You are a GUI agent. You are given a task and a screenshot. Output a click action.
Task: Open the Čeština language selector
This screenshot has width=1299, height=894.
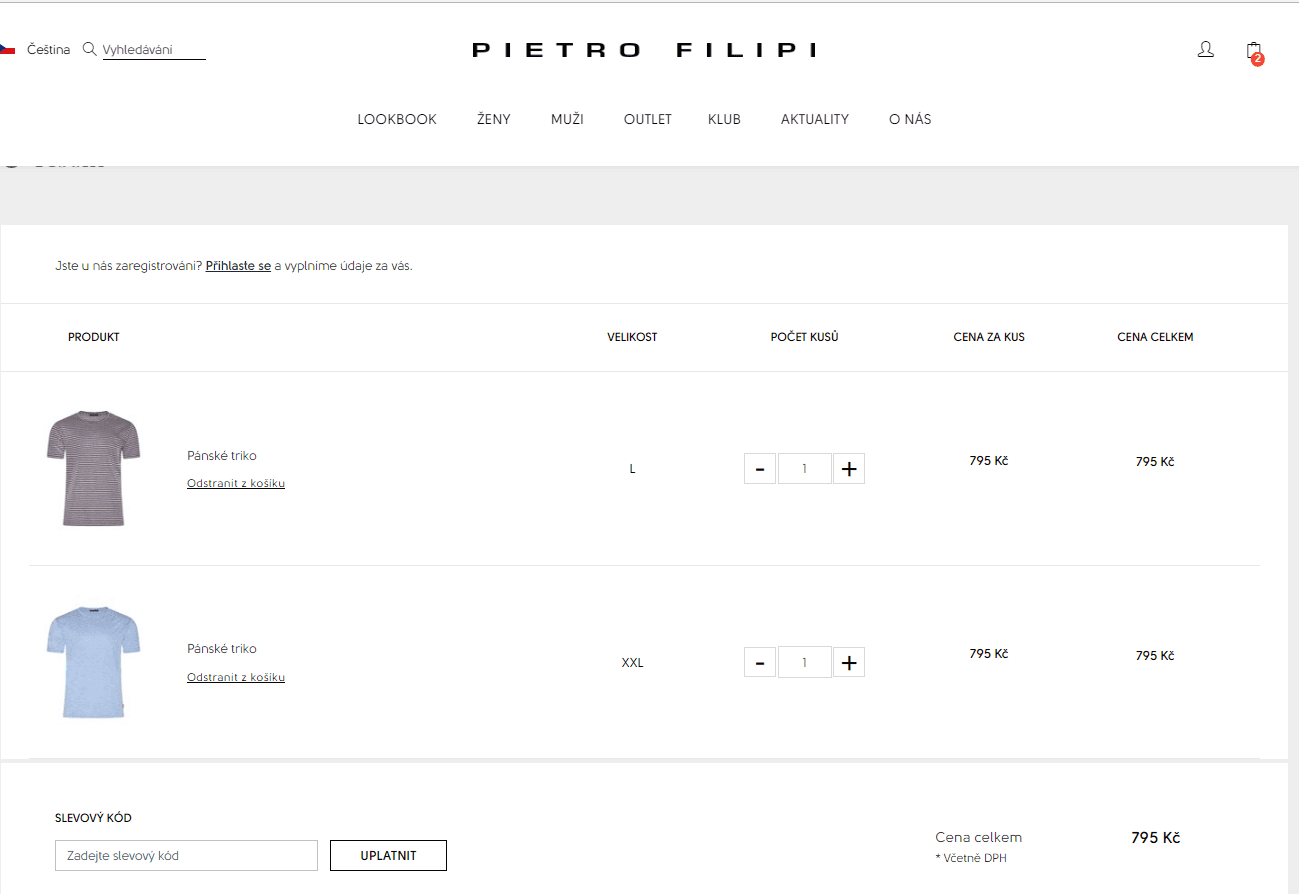point(48,50)
